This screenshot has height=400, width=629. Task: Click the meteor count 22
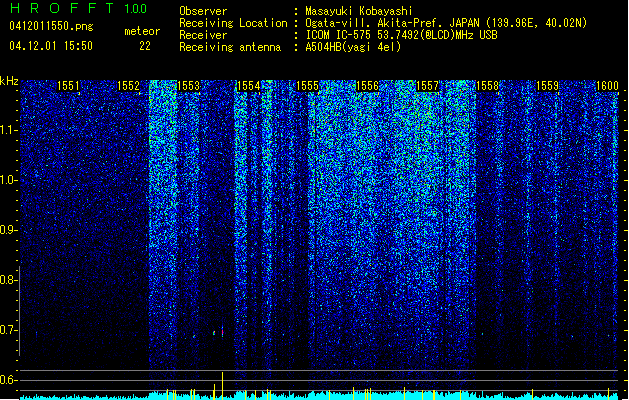145,46
